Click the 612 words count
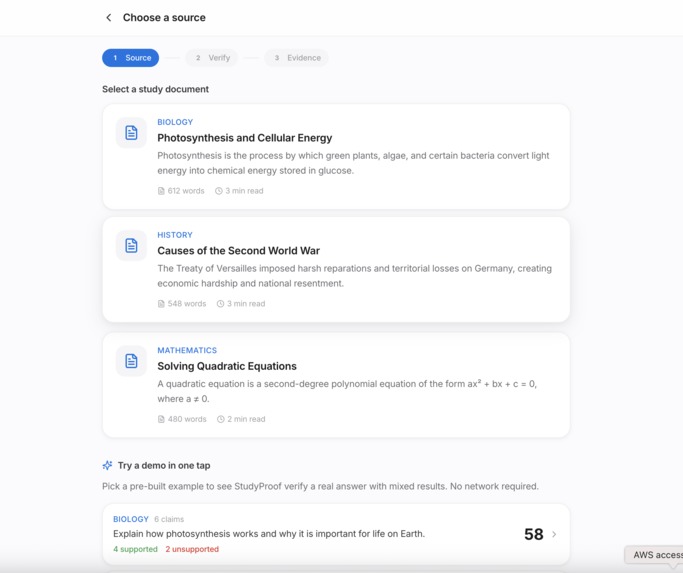683x573 pixels. coord(186,191)
